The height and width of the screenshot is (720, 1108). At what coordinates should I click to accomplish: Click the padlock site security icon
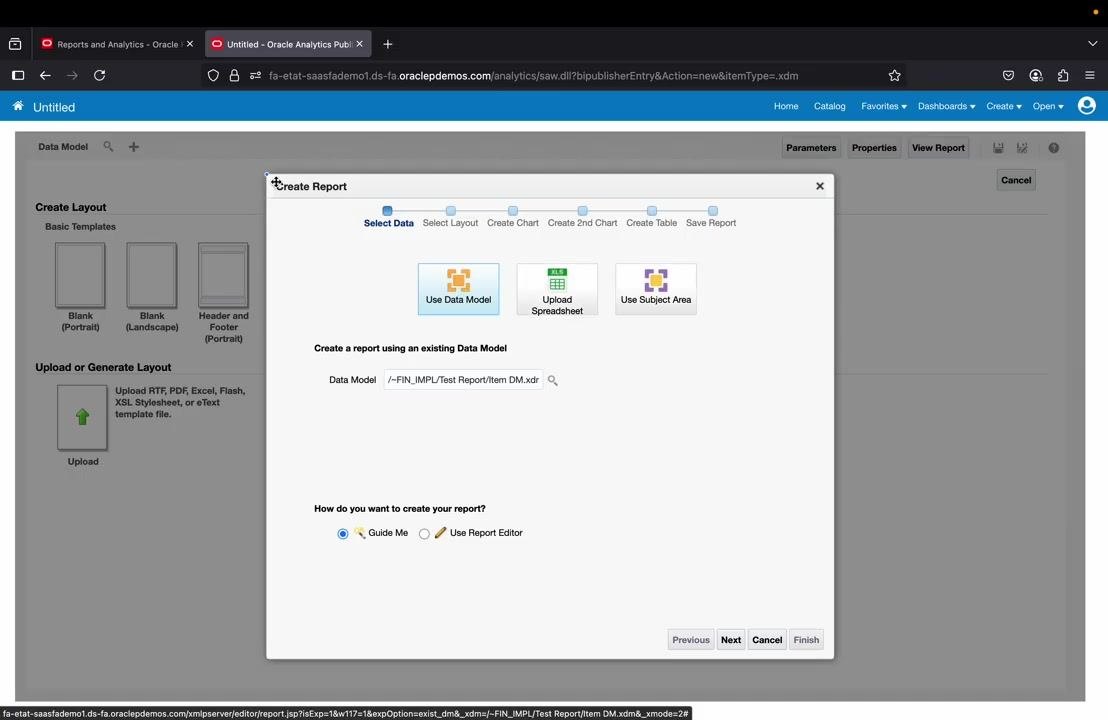click(234, 76)
